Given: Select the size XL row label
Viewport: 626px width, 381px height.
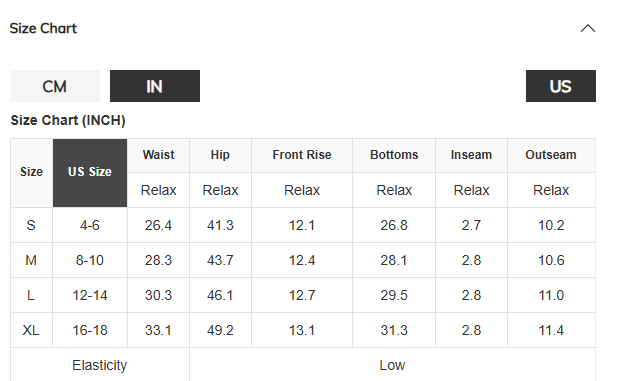Looking at the screenshot, I should (31, 330).
